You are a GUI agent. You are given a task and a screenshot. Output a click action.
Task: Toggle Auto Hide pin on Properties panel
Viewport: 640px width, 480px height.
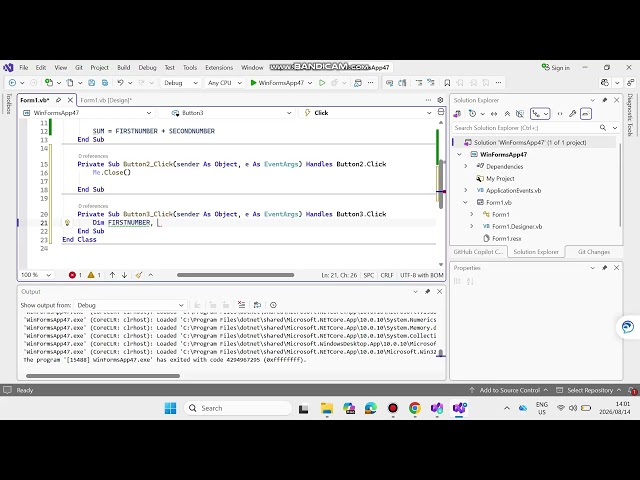click(604, 268)
